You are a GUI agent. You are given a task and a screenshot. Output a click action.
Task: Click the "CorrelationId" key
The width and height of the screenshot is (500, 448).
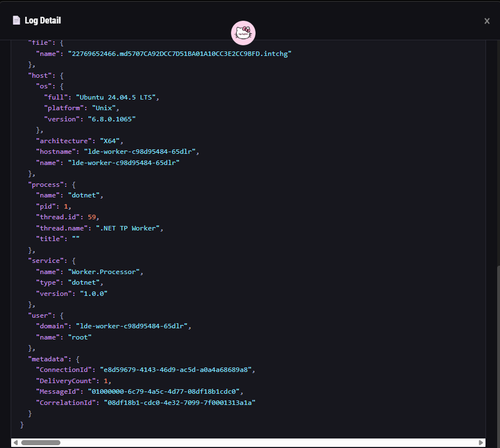point(66,403)
